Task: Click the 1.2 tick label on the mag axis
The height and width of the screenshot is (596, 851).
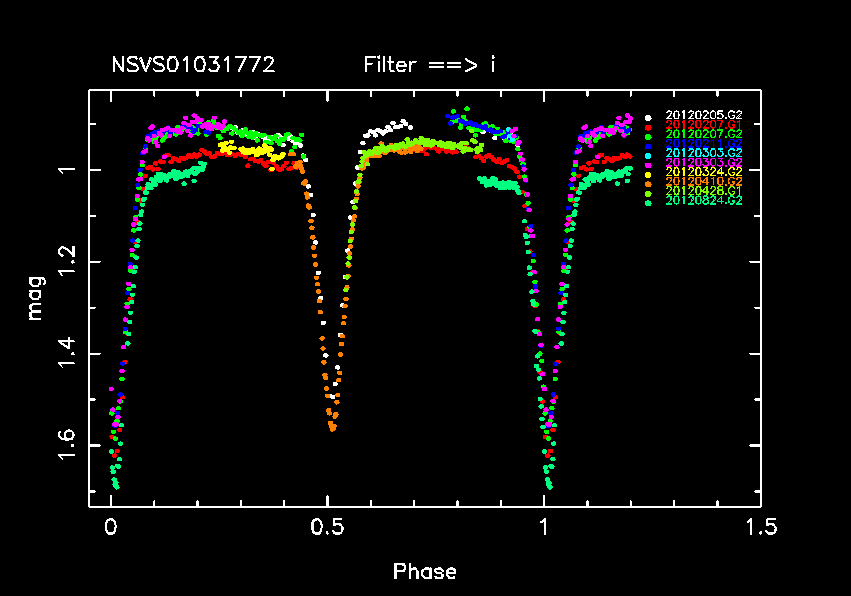Action: click(x=67, y=262)
